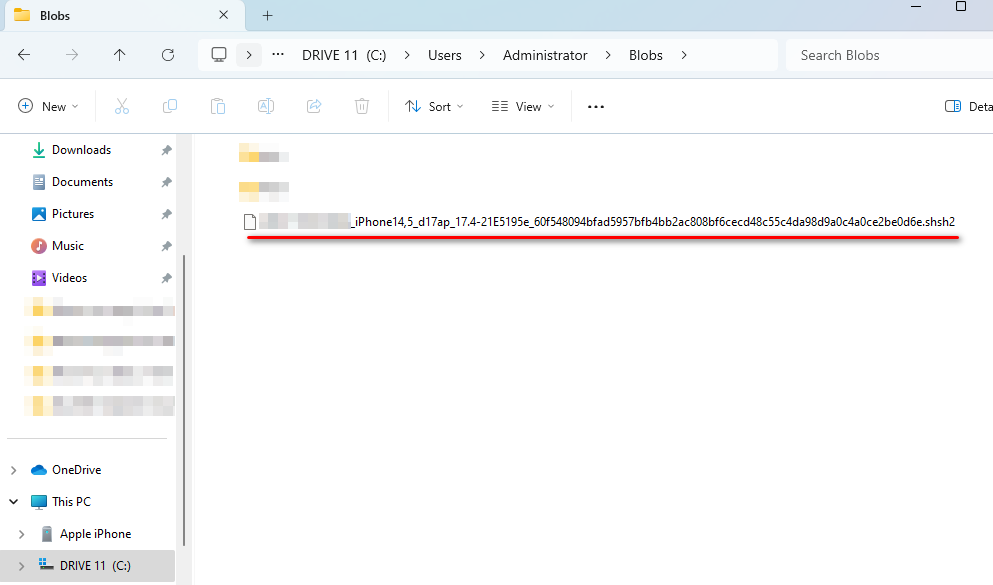Open the New item dropdown
This screenshot has height=585, width=993.
click(49, 106)
